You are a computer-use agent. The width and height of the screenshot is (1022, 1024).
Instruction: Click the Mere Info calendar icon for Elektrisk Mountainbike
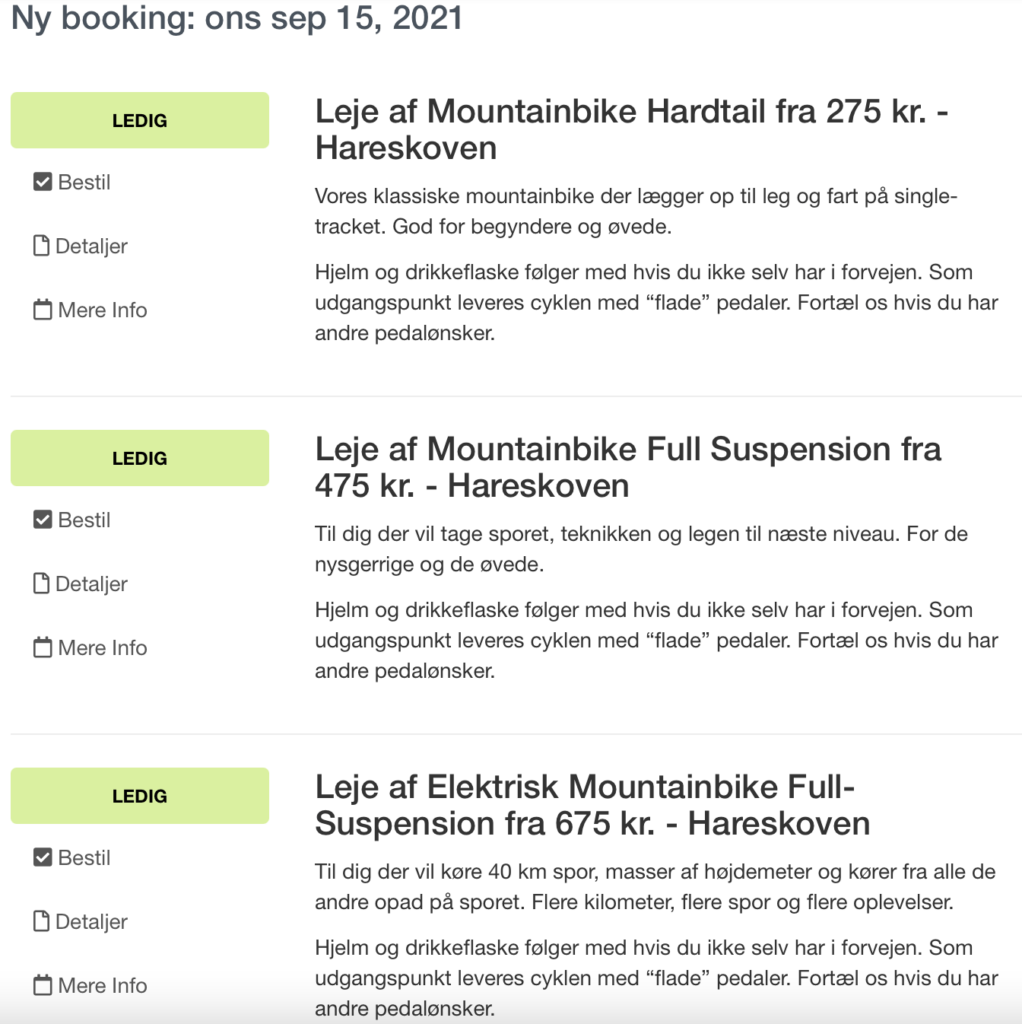(42, 986)
